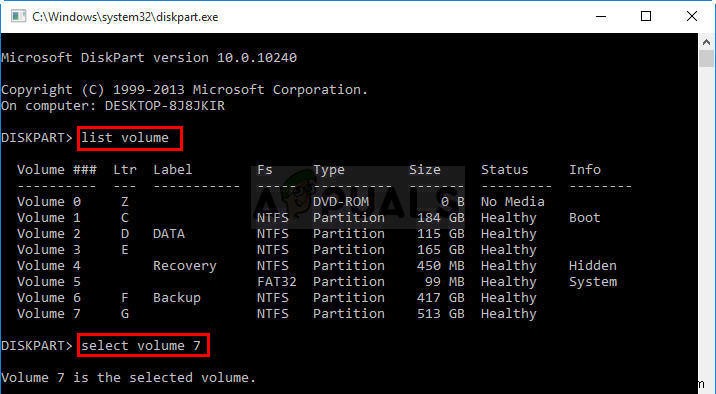Click the '165 GB' size value
The image size is (716, 394).
[x=441, y=250]
